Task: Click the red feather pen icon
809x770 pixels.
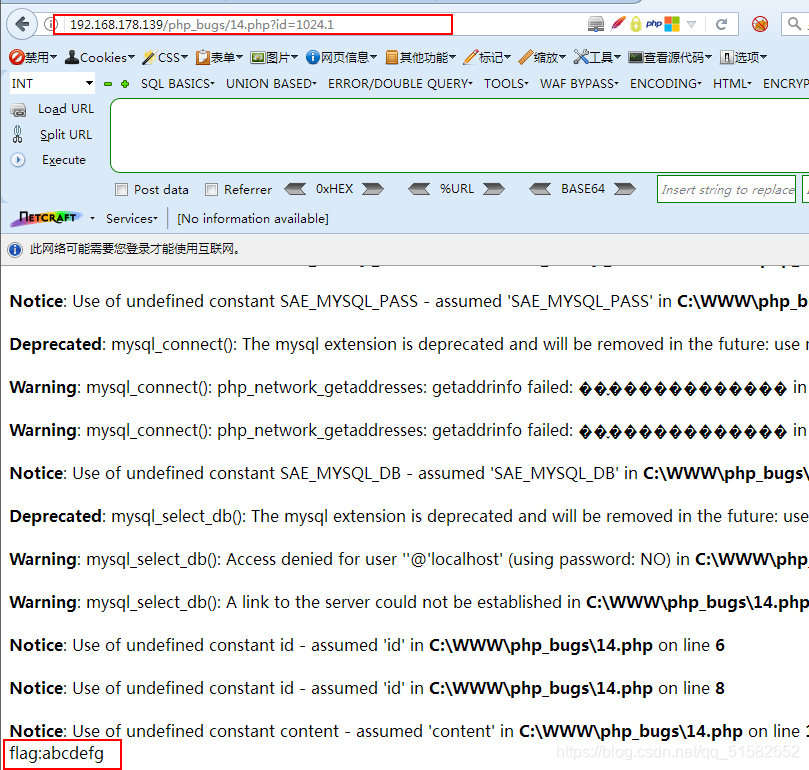Action: click(618, 24)
